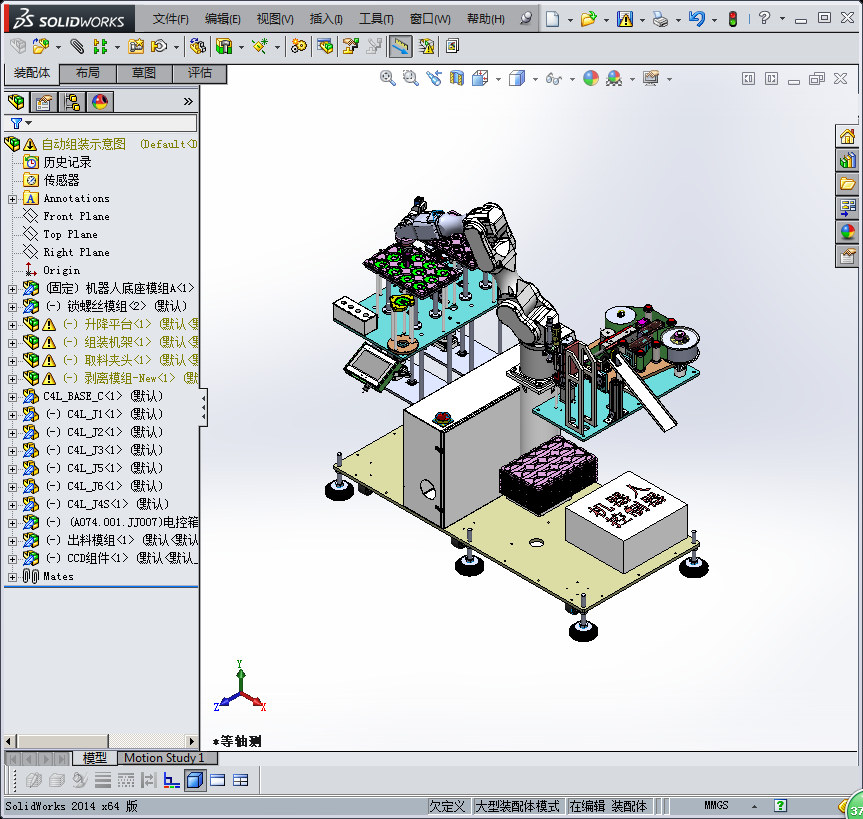Image resolution: width=863 pixels, height=819 pixels.
Task: Select the 模型 bottom tab
Action: [x=95, y=758]
